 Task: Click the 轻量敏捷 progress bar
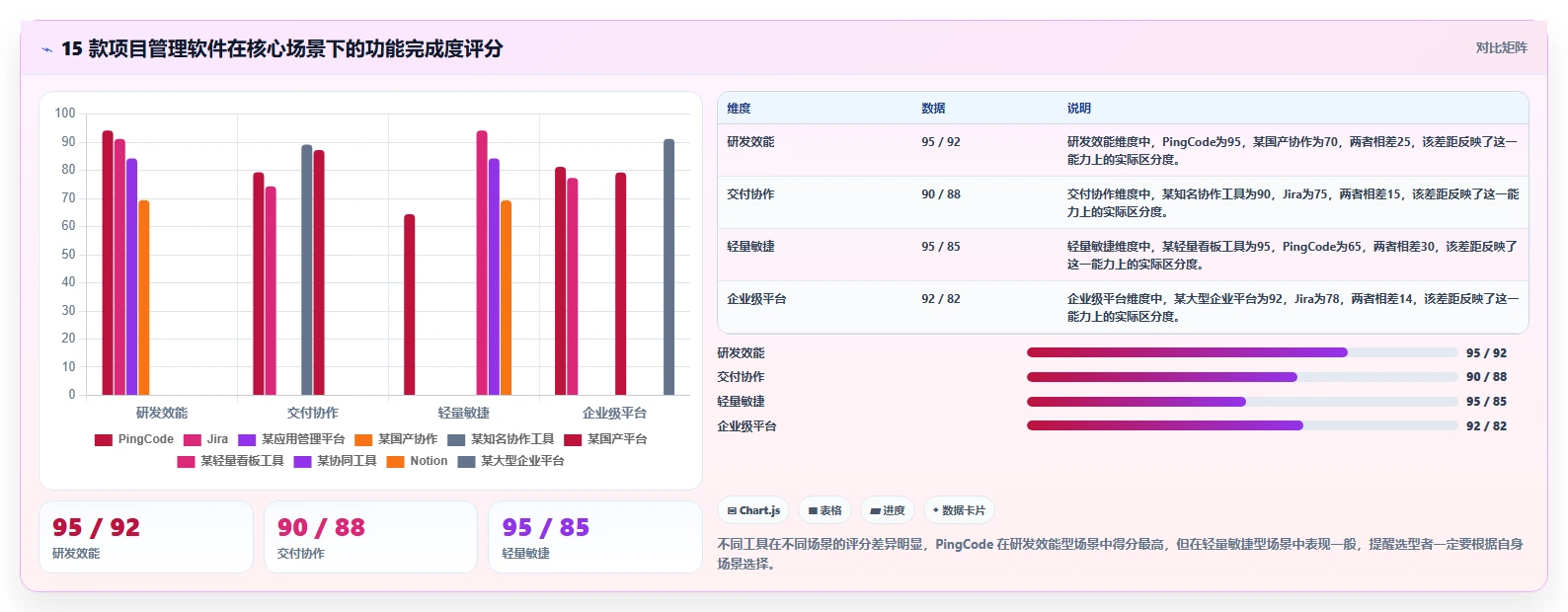click(1242, 402)
